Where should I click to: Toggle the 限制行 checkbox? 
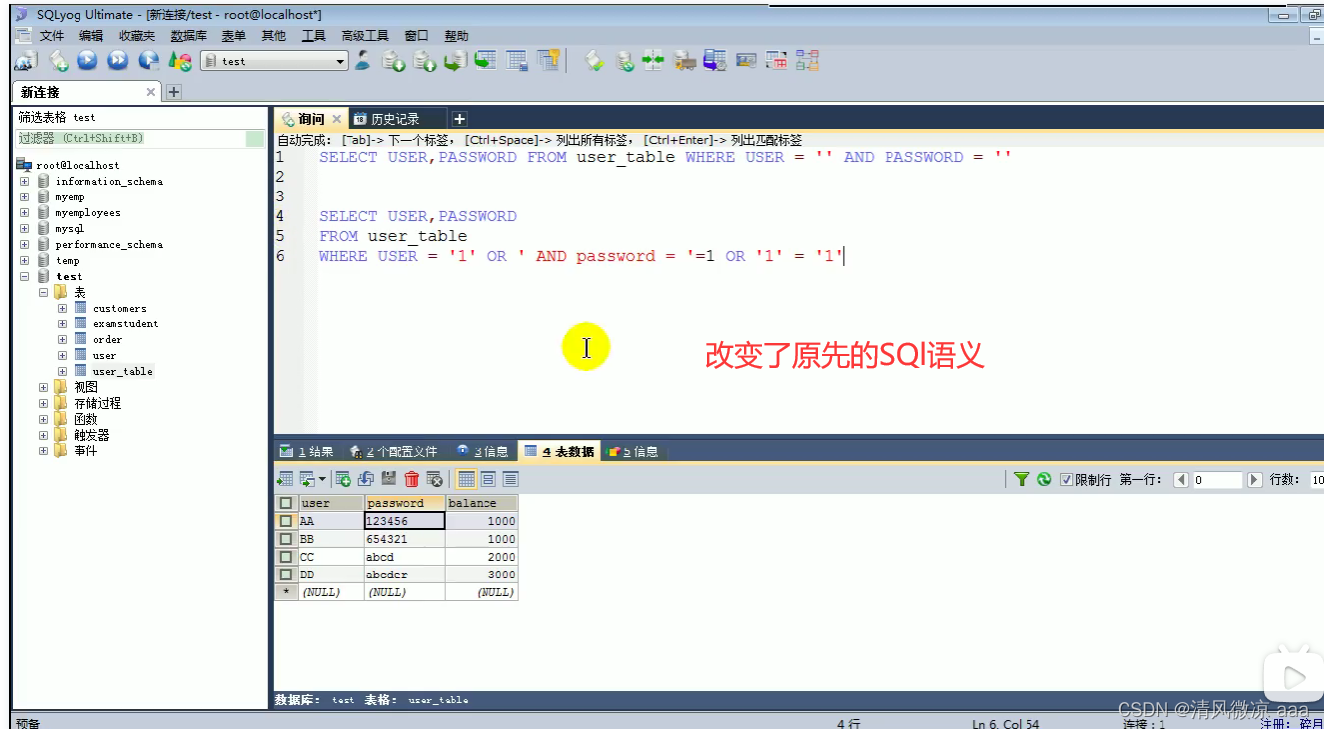[x=1066, y=480]
